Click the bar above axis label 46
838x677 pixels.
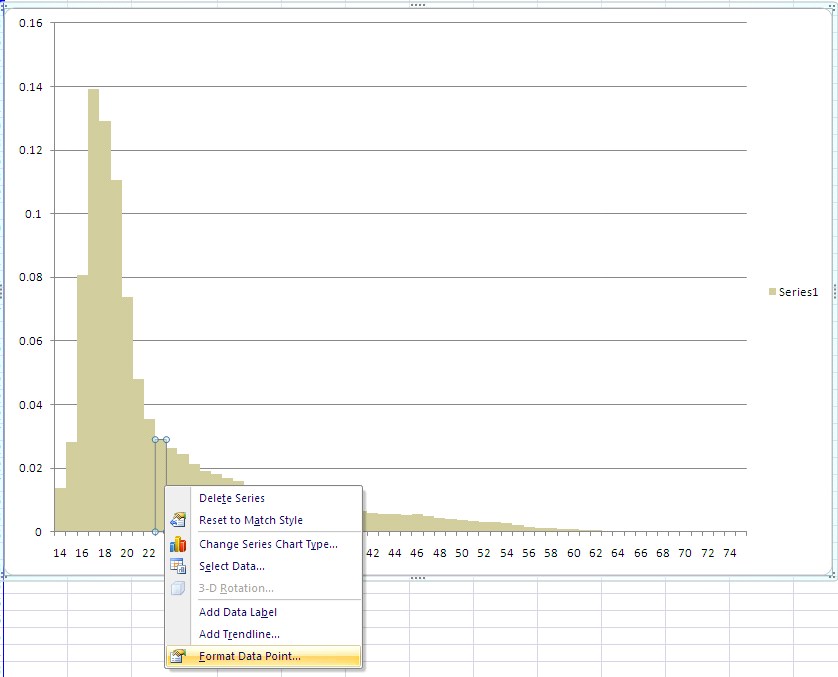[x=418, y=524]
